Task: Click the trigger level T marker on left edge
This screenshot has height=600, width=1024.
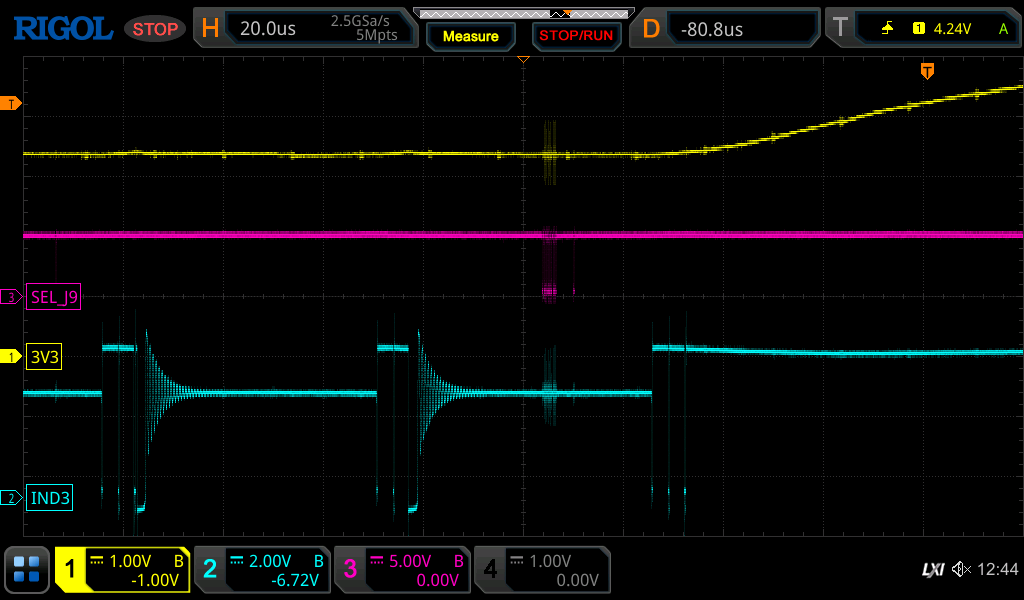Action: point(10,103)
